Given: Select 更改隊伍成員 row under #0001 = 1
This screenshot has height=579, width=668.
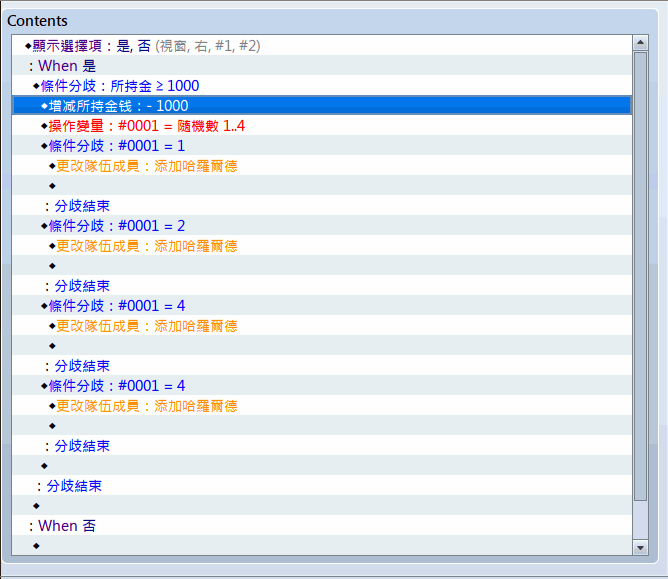Looking at the screenshot, I should [322, 166].
